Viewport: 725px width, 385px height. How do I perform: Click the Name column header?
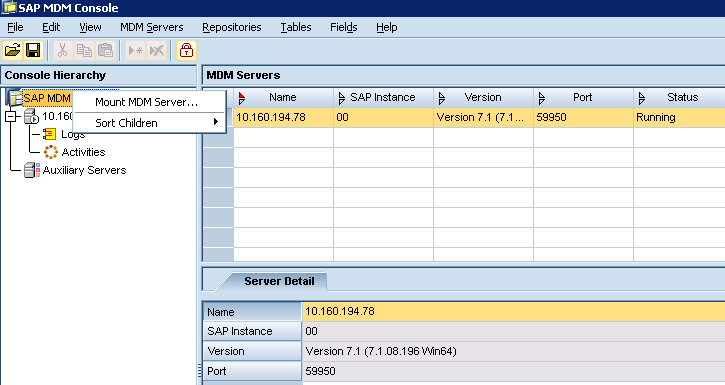283,98
